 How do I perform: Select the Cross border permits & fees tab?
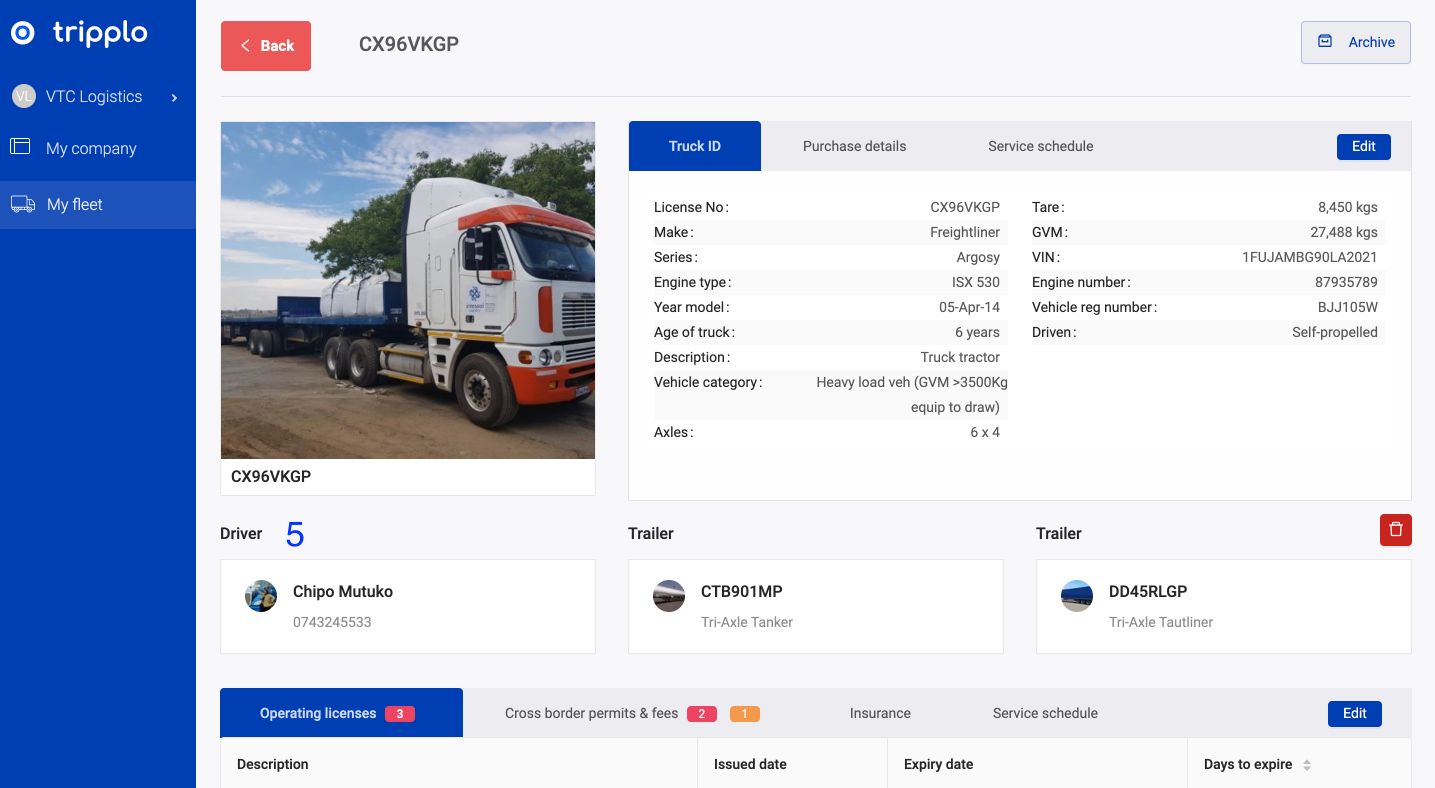(591, 713)
